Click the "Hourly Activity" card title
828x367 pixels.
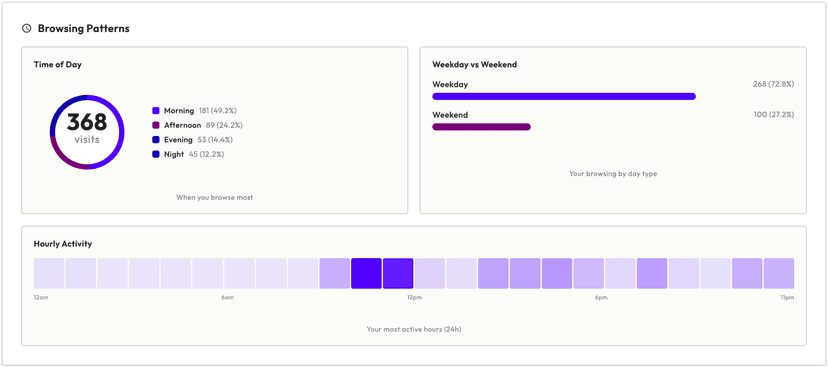tap(63, 244)
